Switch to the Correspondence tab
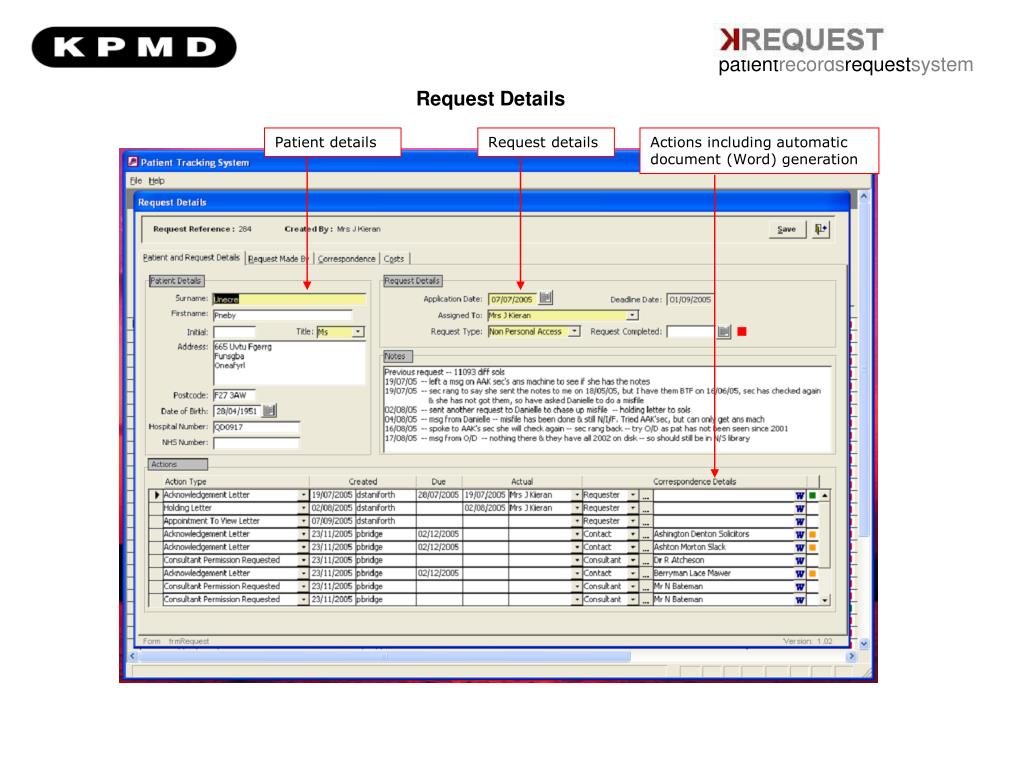 click(x=346, y=259)
